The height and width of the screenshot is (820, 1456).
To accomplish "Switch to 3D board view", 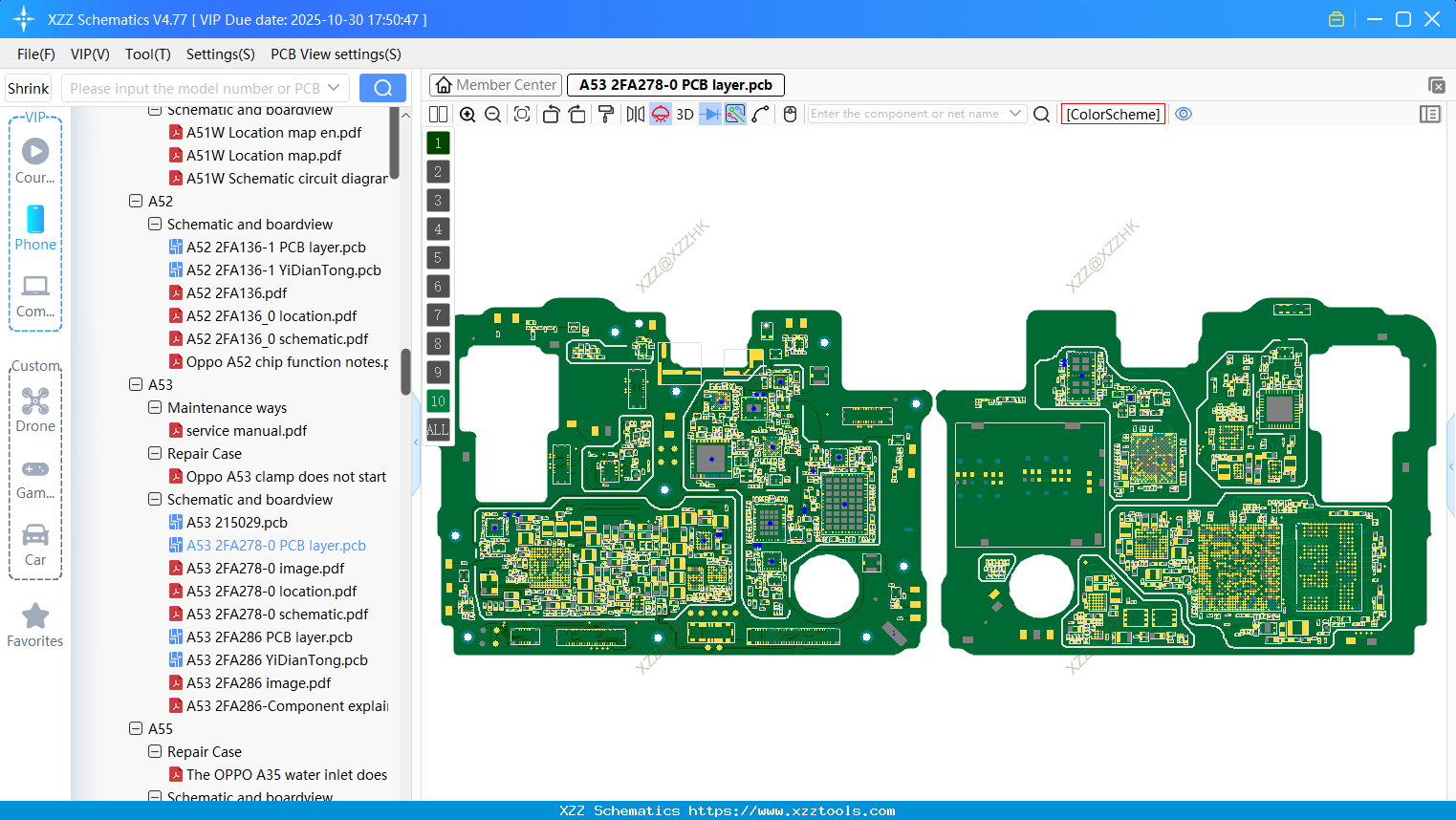I will pos(685,115).
